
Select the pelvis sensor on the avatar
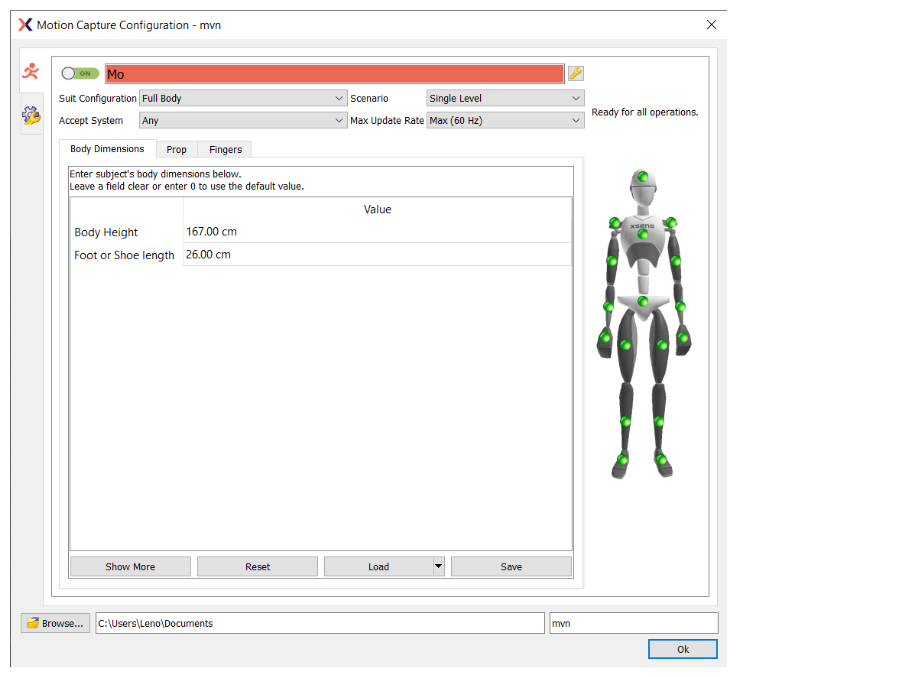[643, 301]
